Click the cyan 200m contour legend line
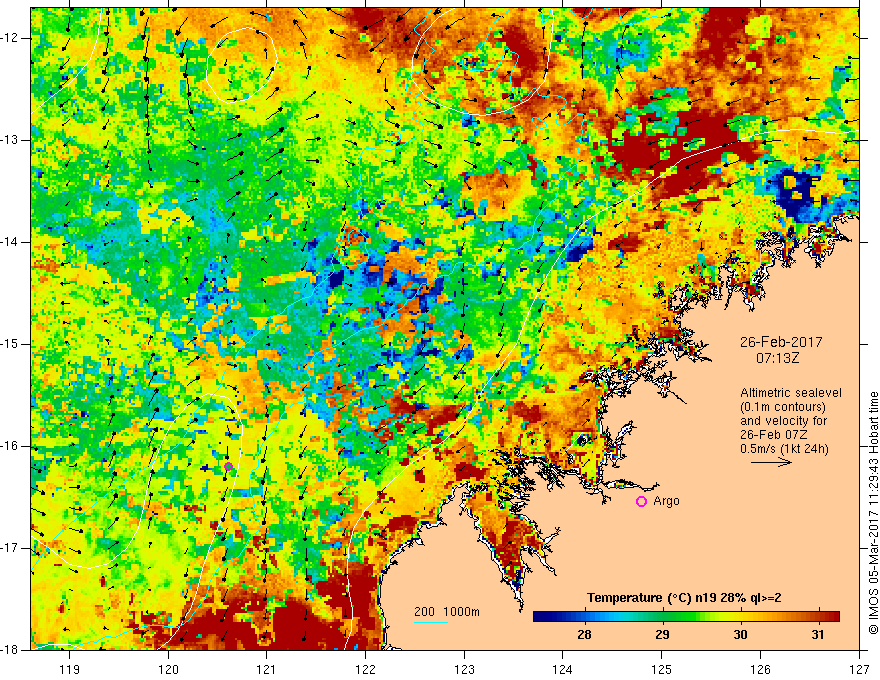This screenshot has height=680, width=880. 431,622
